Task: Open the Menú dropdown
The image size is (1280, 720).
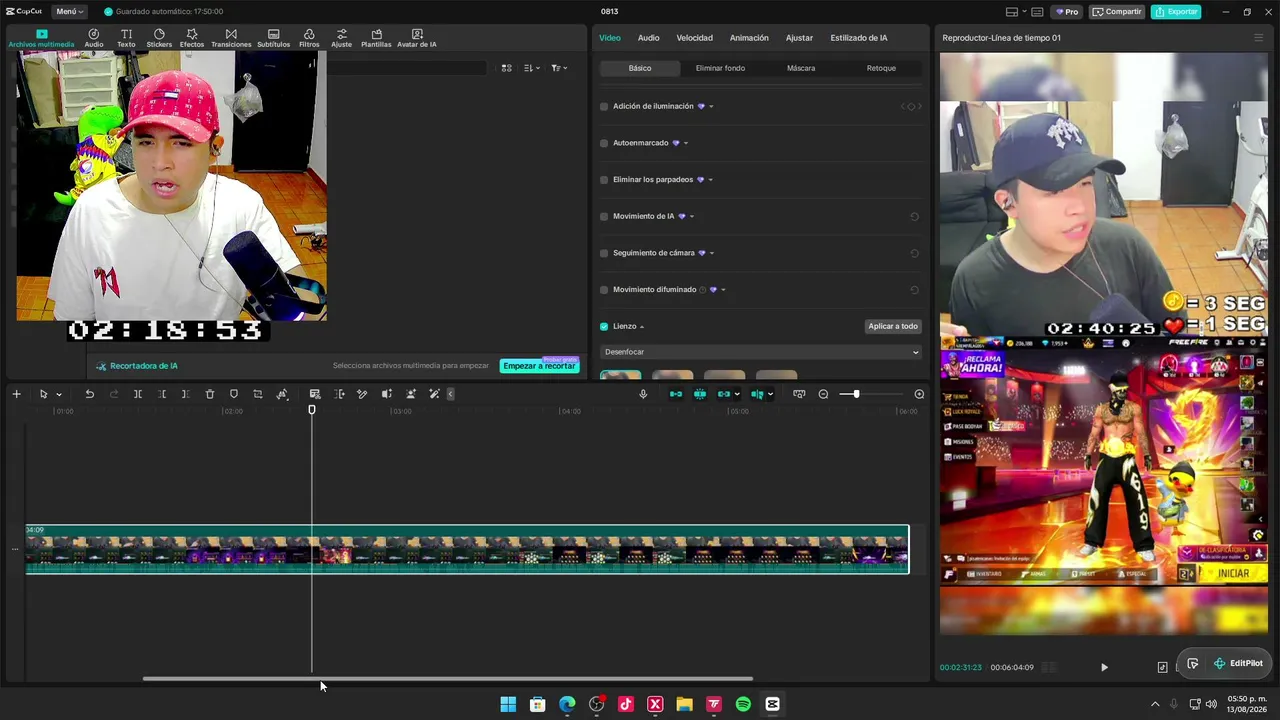Action: [69, 12]
